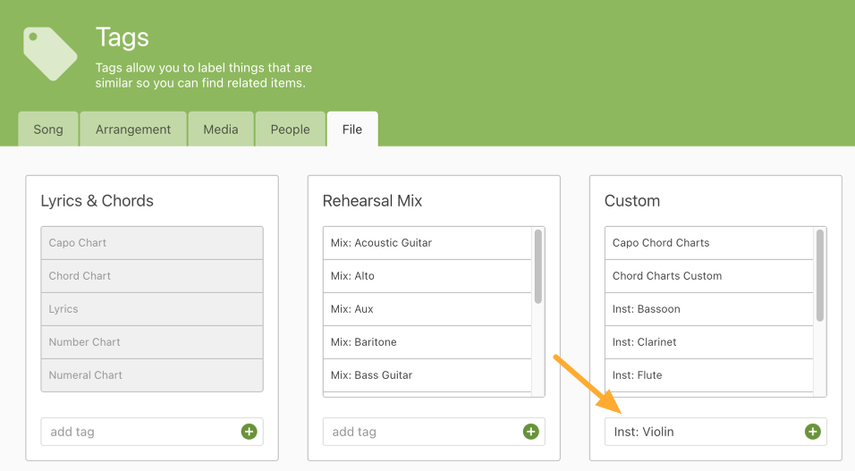Select the Lyrics tag row
Image resolution: width=855 pixels, height=471 pixels.
(152, 309)
